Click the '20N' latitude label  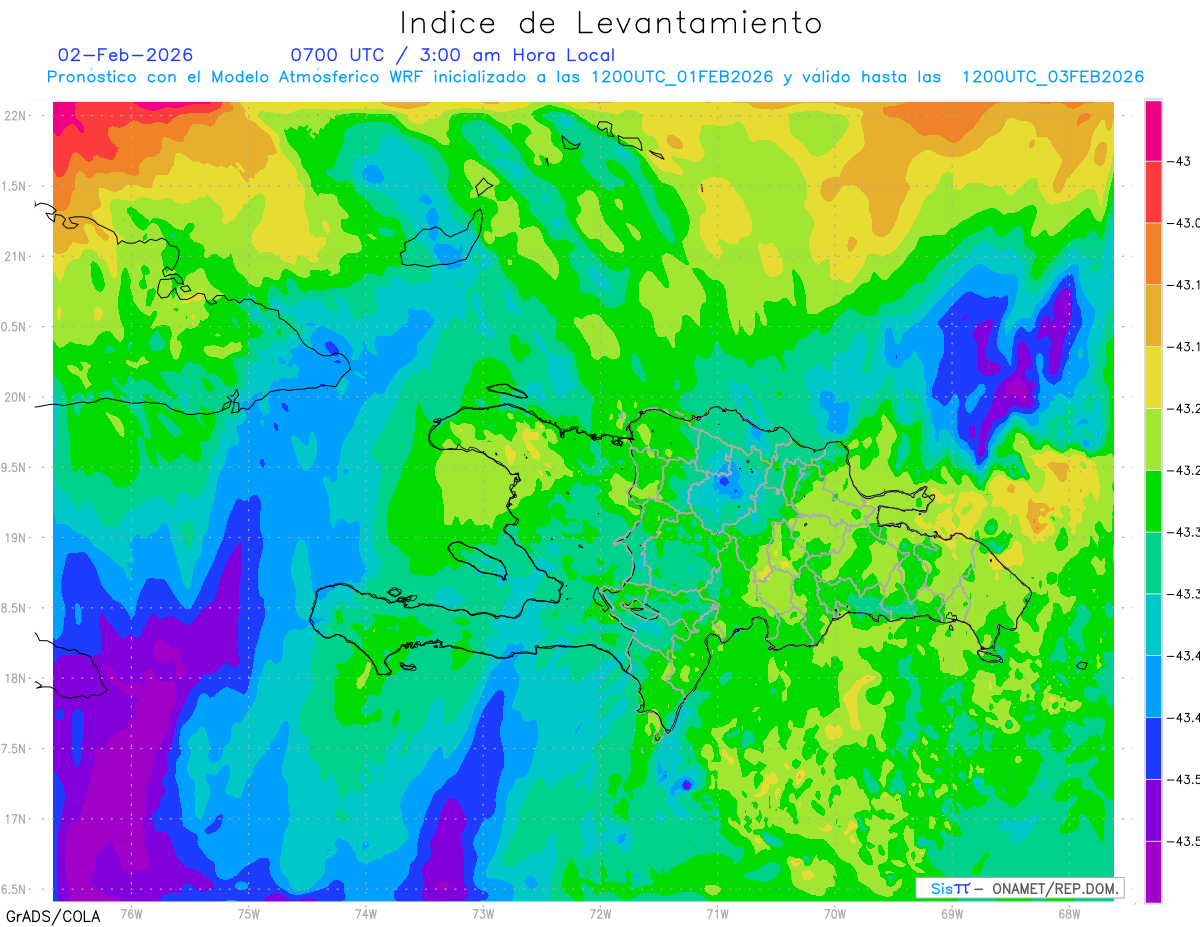tap(16, 397)
